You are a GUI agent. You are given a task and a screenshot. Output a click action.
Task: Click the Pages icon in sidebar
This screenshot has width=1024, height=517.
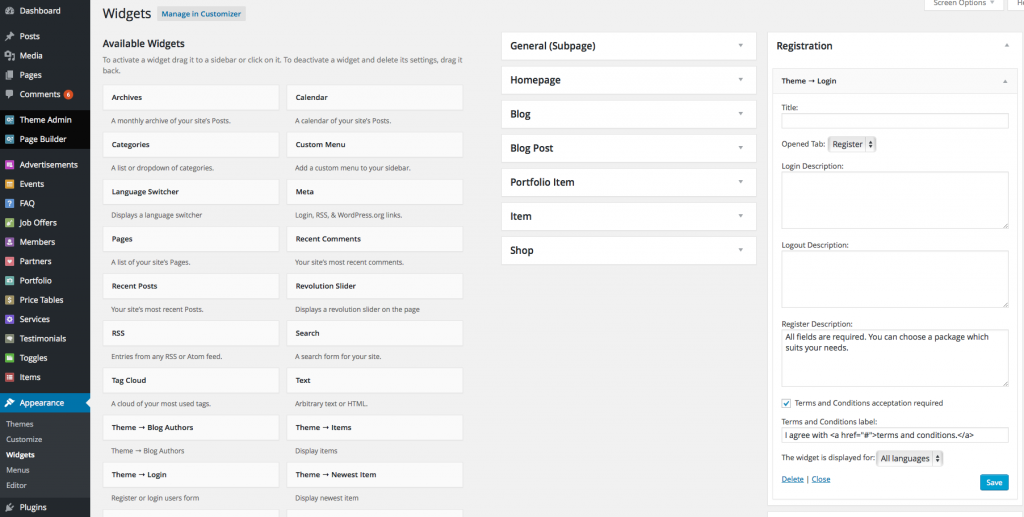click(9, 75)
